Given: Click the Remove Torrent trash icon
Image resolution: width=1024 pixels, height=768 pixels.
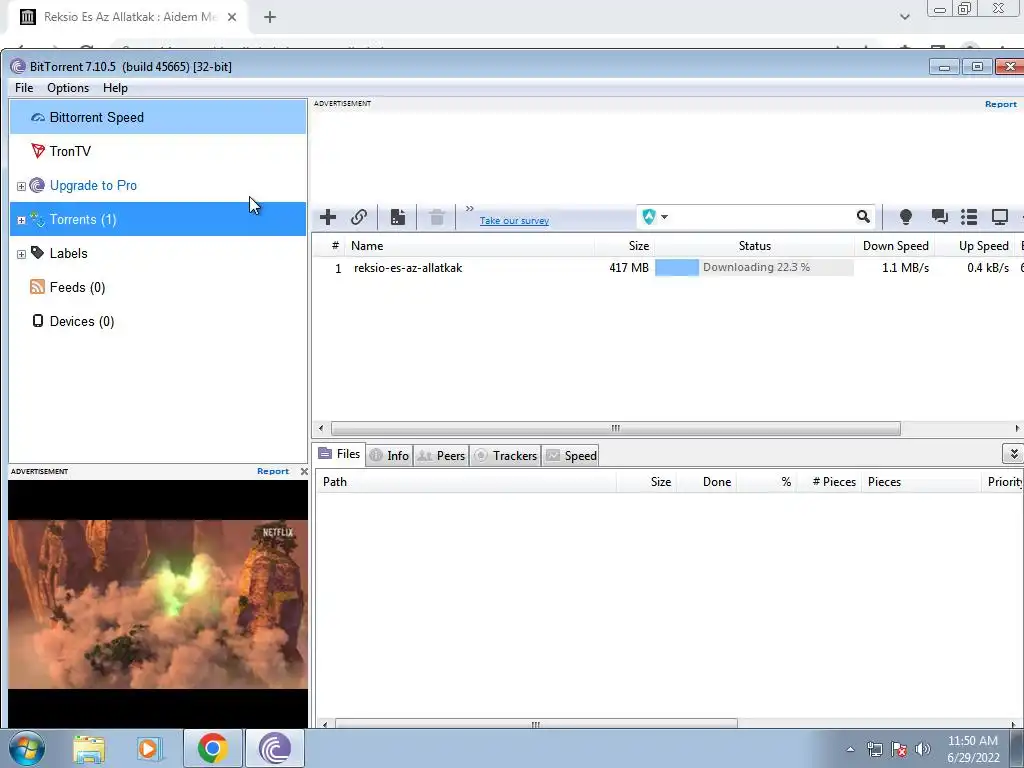Looking at the screenshot, I should 437,217.
